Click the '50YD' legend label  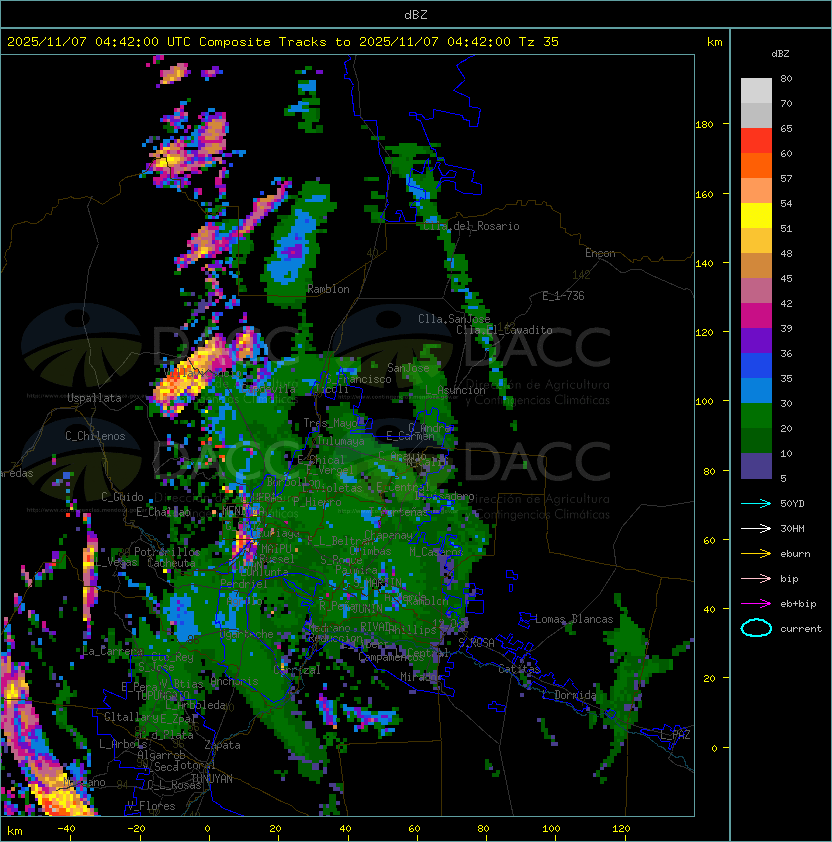click(x=792, y=503)
